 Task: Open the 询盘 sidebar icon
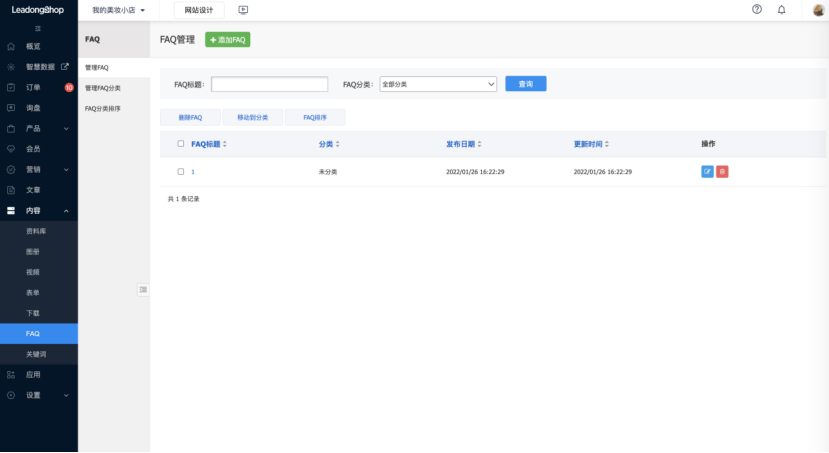point(11,108)
